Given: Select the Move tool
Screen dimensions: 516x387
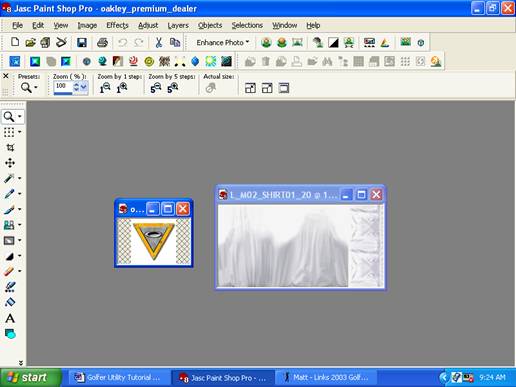Looking at the screenshot, I should [10, 163].
